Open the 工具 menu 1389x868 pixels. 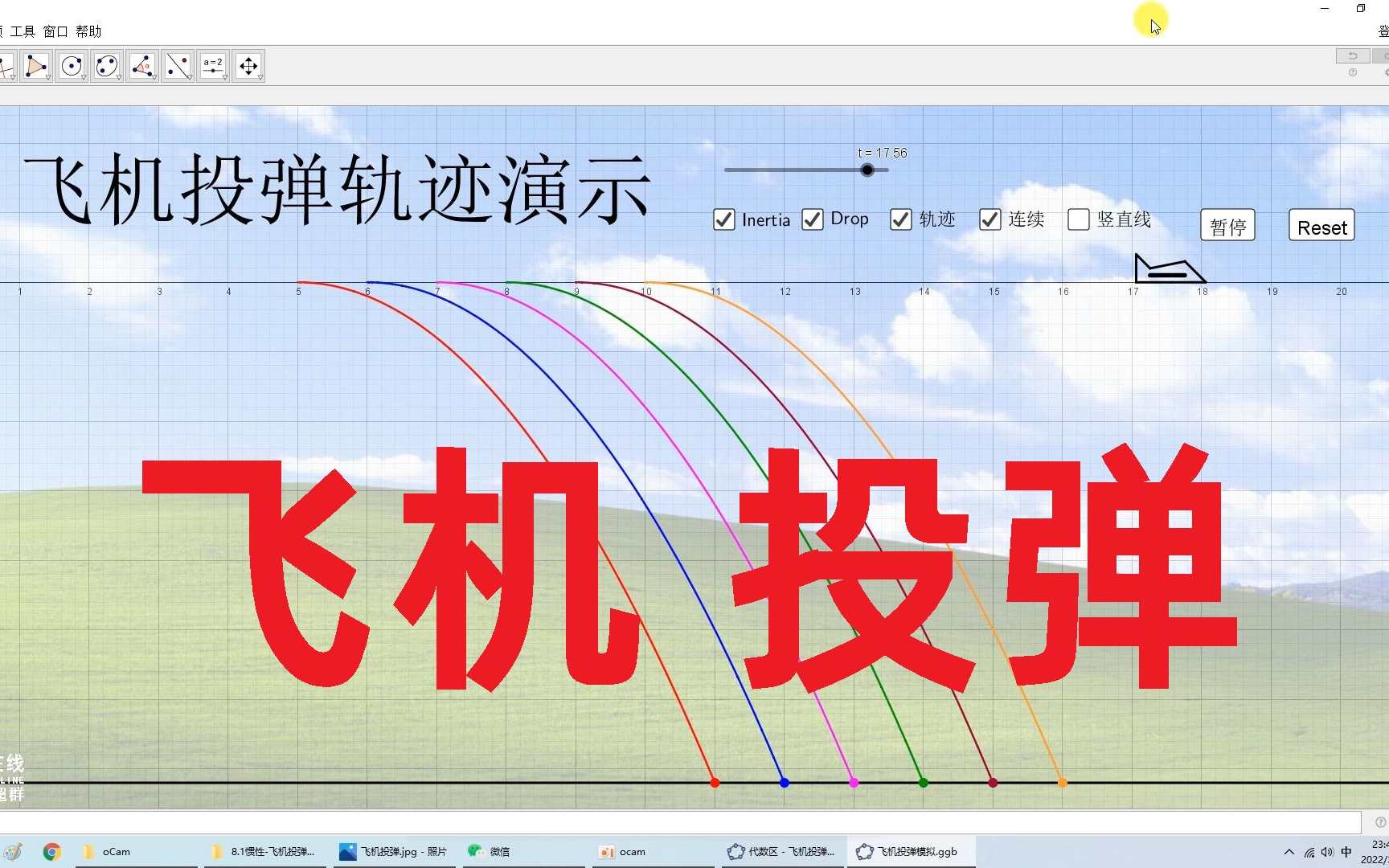(23, 31)
